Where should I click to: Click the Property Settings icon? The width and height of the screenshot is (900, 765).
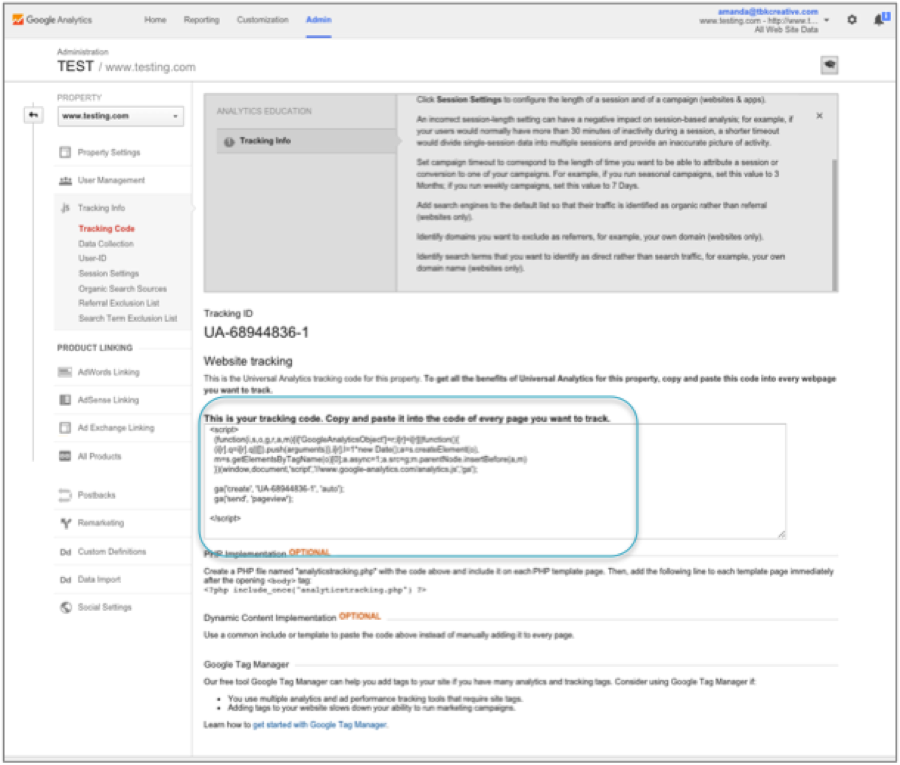[x=65, y=152]
